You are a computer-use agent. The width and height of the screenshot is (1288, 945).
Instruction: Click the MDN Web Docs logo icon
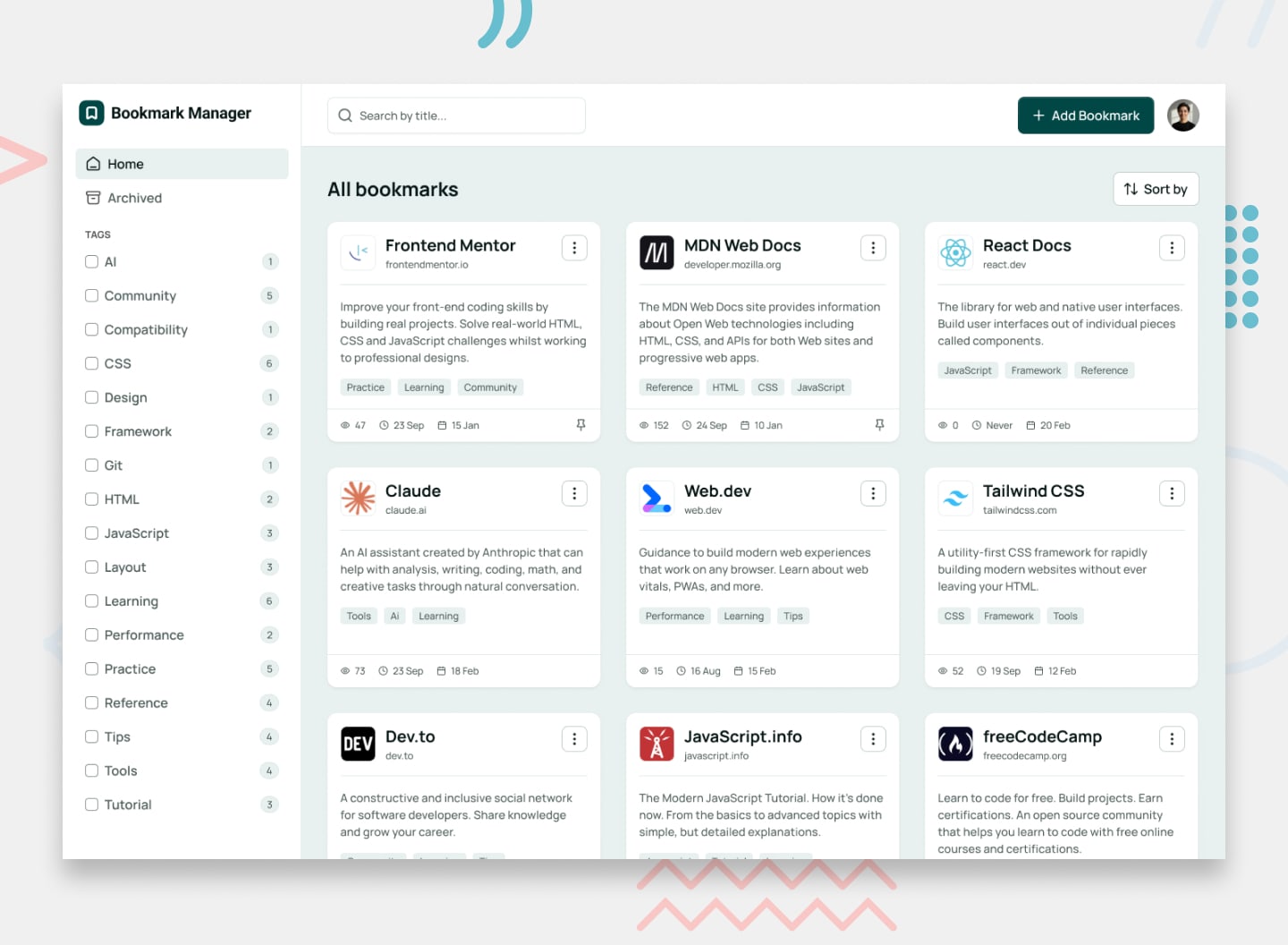657,252
